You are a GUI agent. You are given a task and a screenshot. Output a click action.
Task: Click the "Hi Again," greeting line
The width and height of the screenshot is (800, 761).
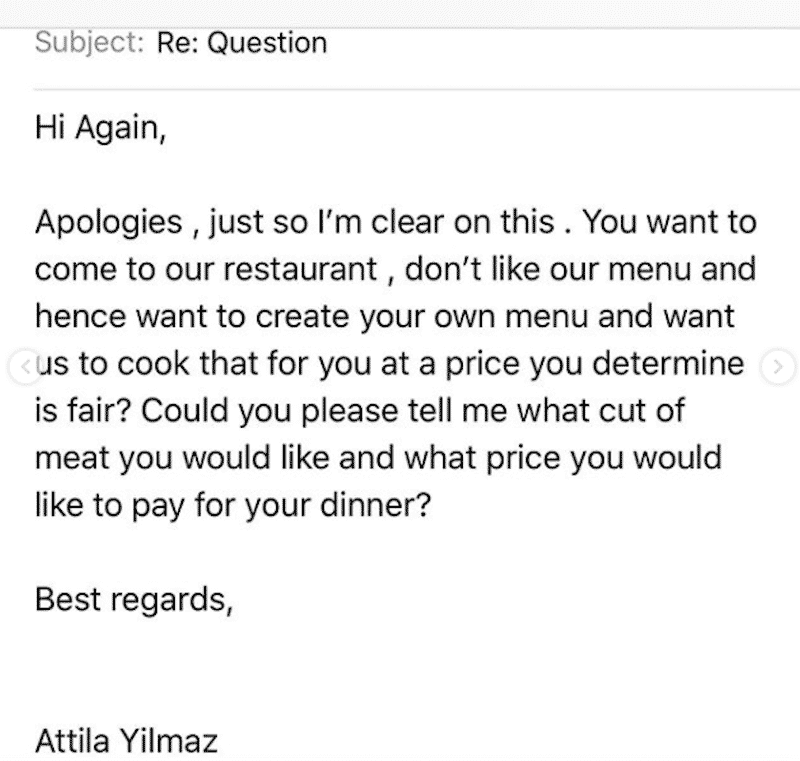tap(101, 128)
